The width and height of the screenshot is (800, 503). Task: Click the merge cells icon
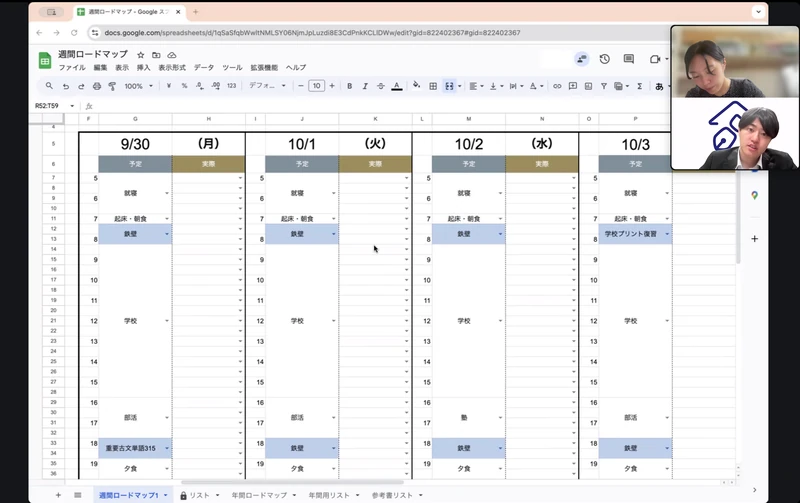coord(449,86)
